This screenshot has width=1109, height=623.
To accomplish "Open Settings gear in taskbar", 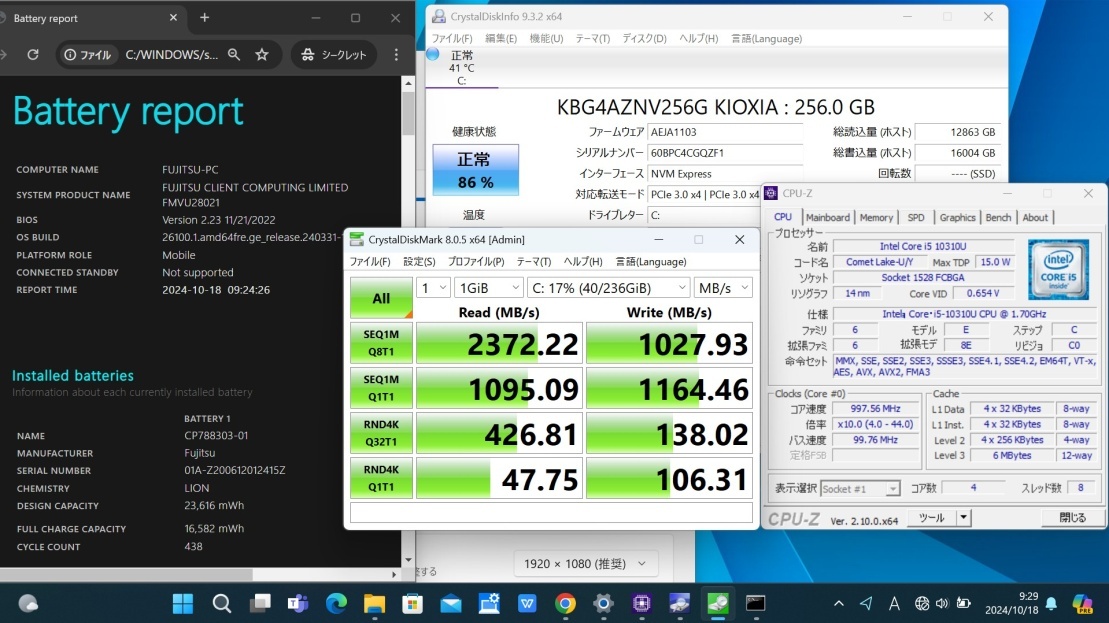I will pos(603,603).
